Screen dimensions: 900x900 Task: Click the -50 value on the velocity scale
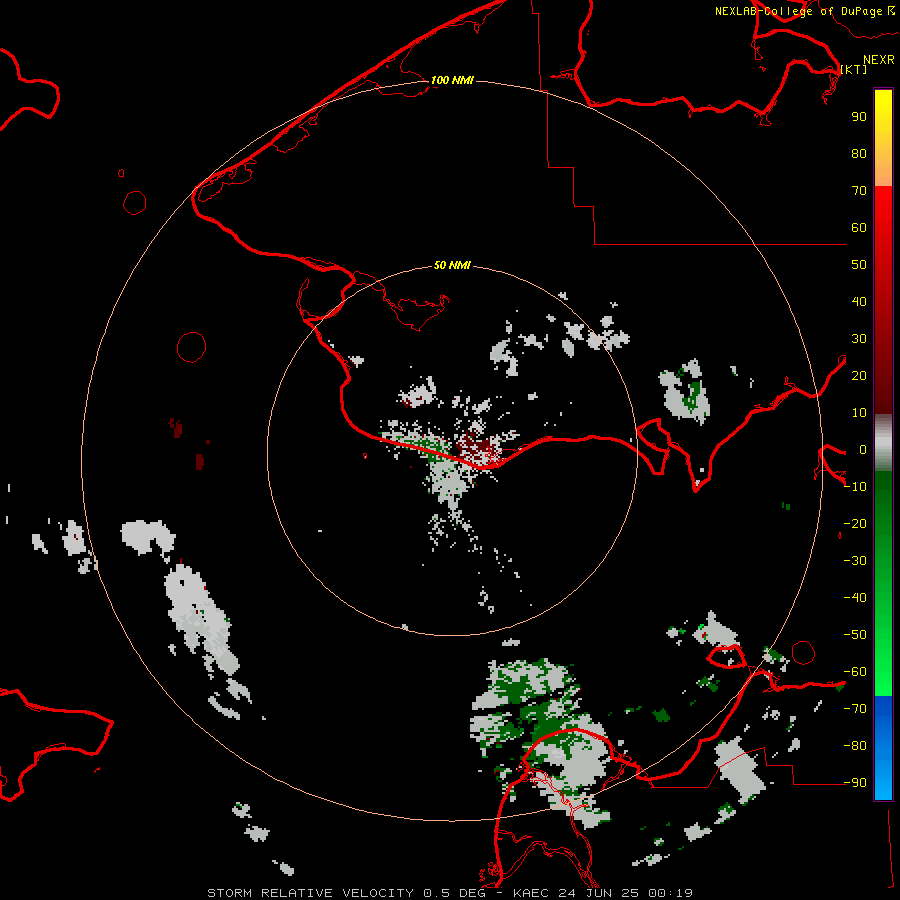[x=855, y=634]
